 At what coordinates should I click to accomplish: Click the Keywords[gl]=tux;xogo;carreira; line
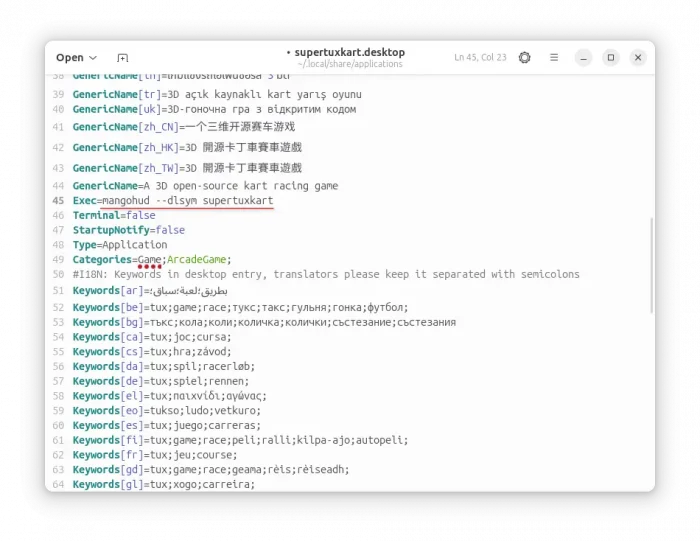coord(164,485)
